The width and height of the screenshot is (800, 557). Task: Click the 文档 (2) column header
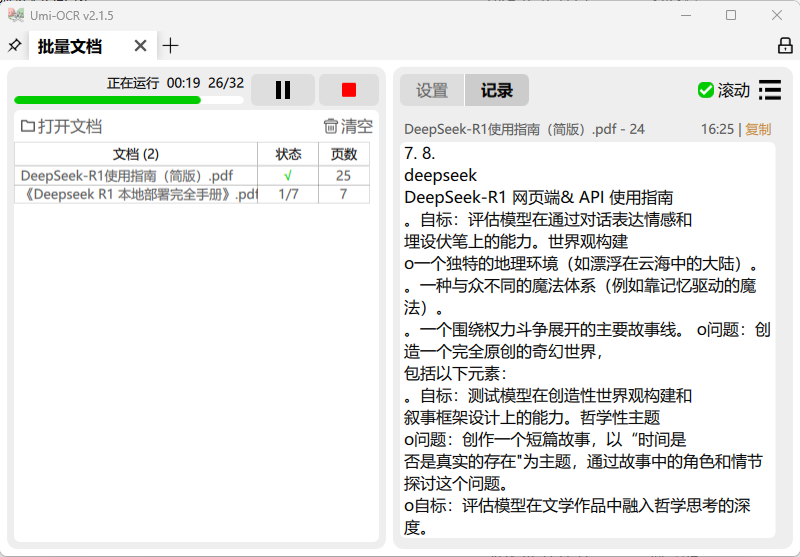[x=136, y=154]
